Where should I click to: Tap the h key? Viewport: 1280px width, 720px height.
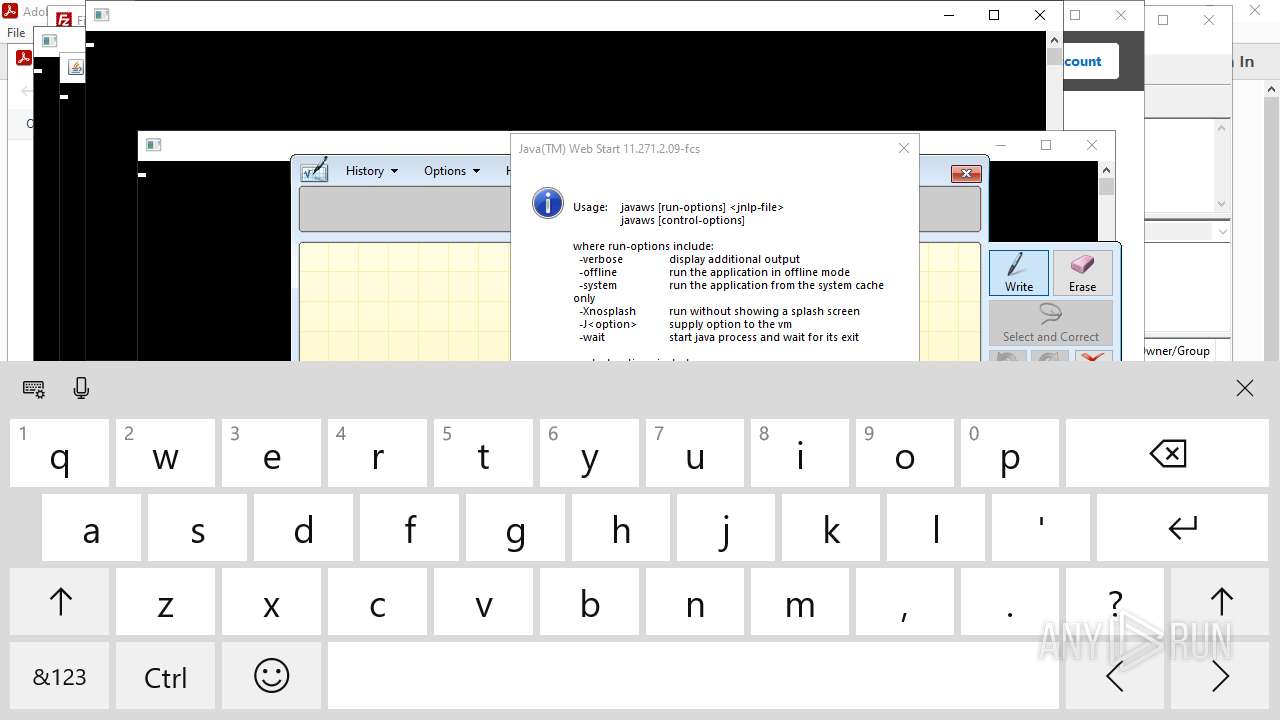click(621, 527)
